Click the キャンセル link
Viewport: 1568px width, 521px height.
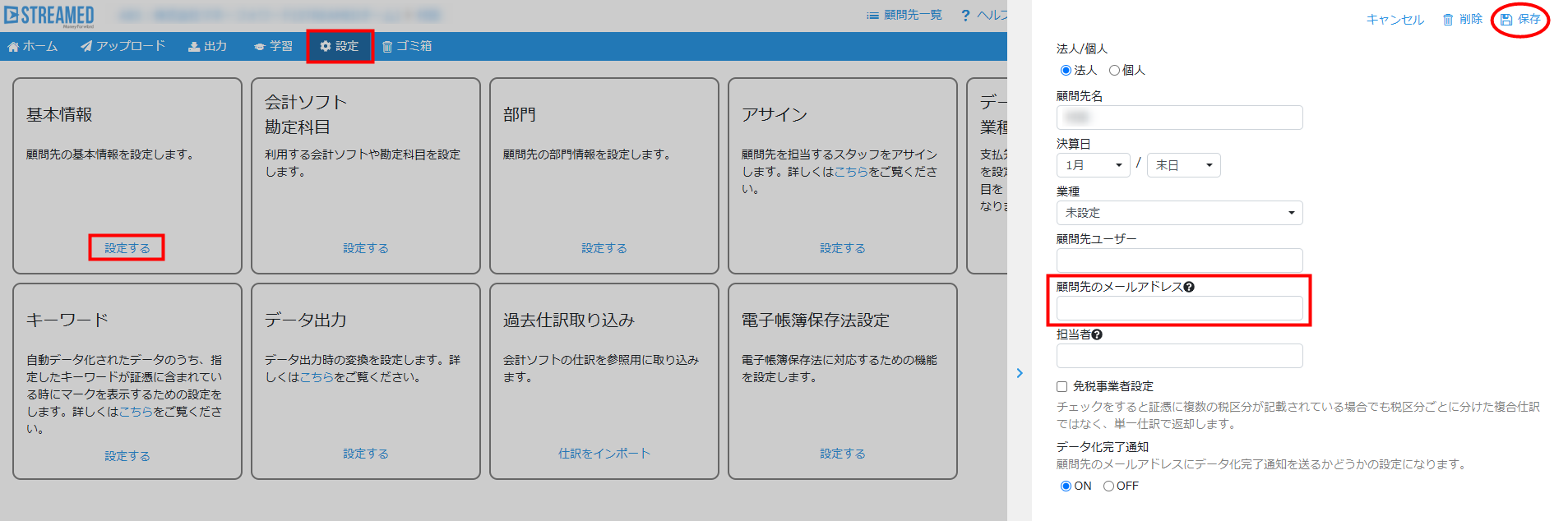(x=1395, y=20)
